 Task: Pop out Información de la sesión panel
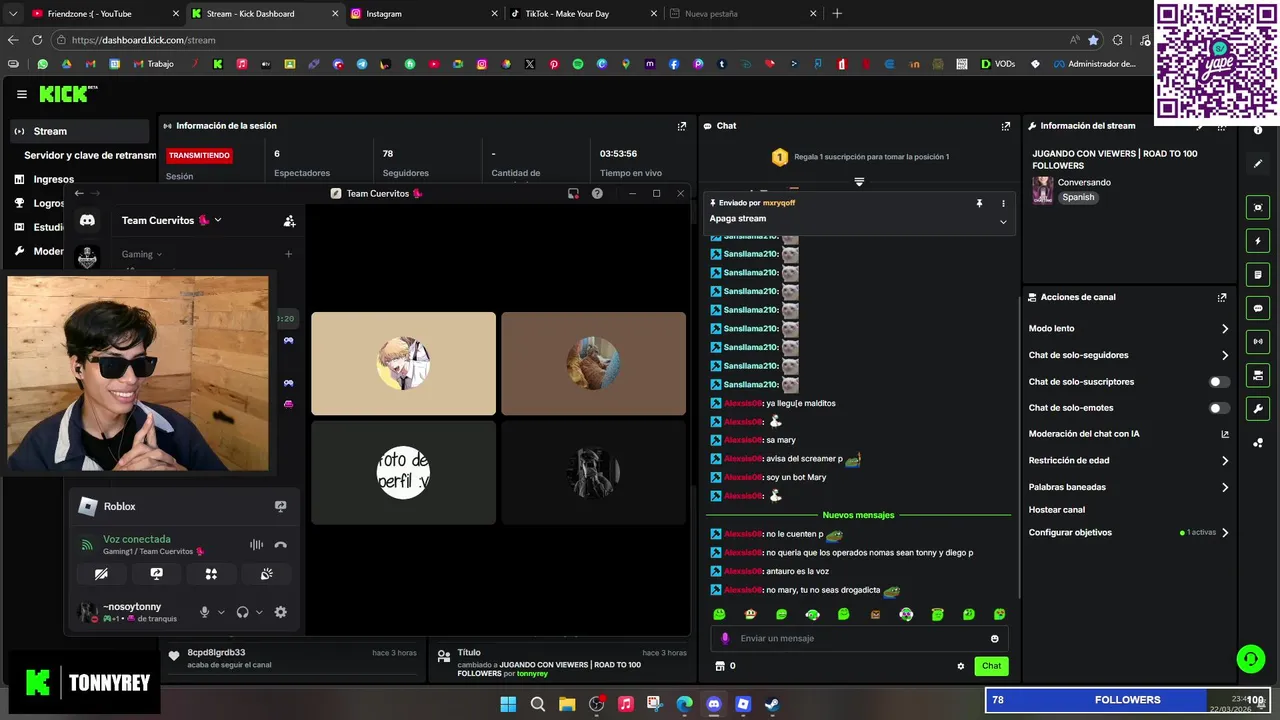(682, 126)
